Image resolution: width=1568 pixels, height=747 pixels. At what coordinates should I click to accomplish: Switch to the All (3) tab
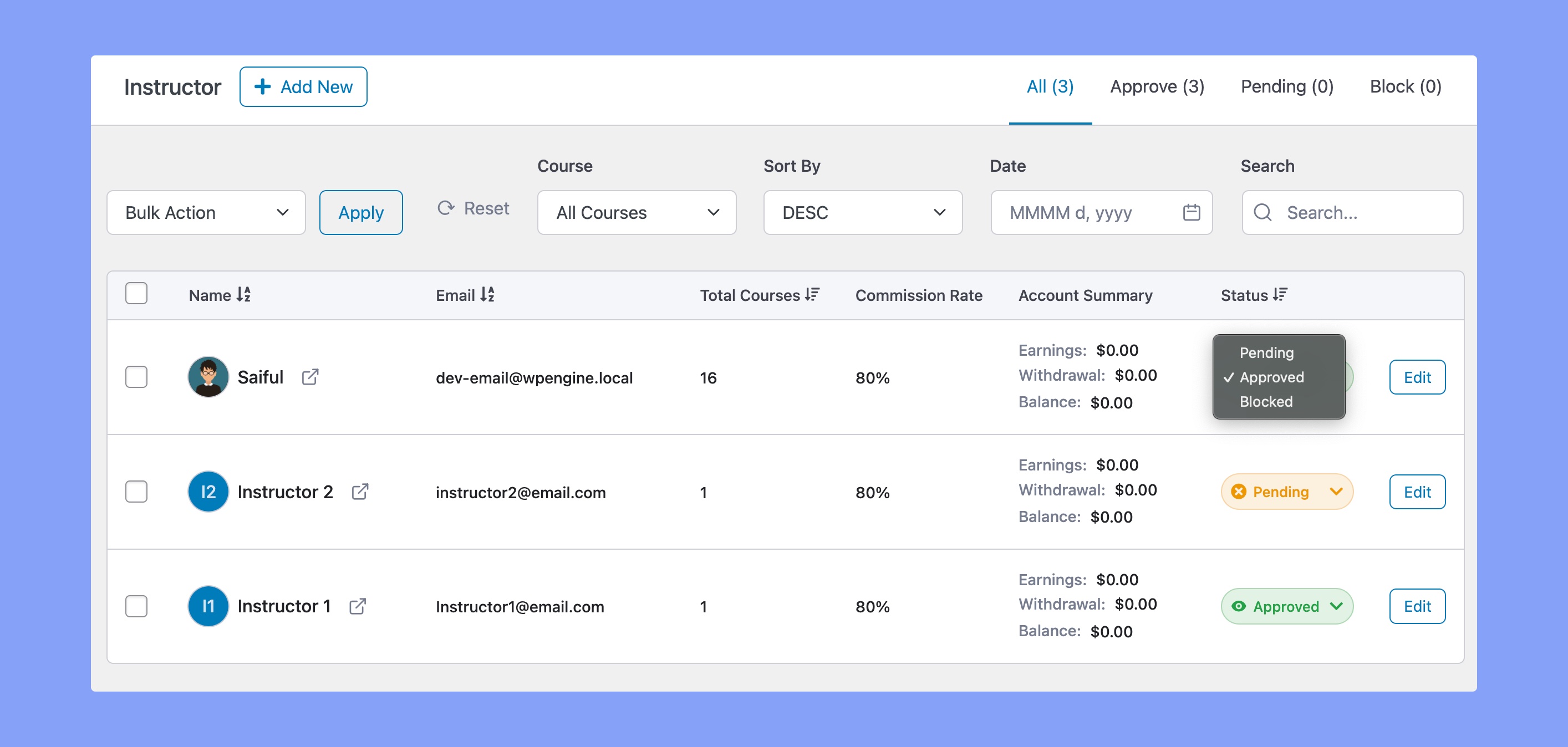pos(1050,86)
